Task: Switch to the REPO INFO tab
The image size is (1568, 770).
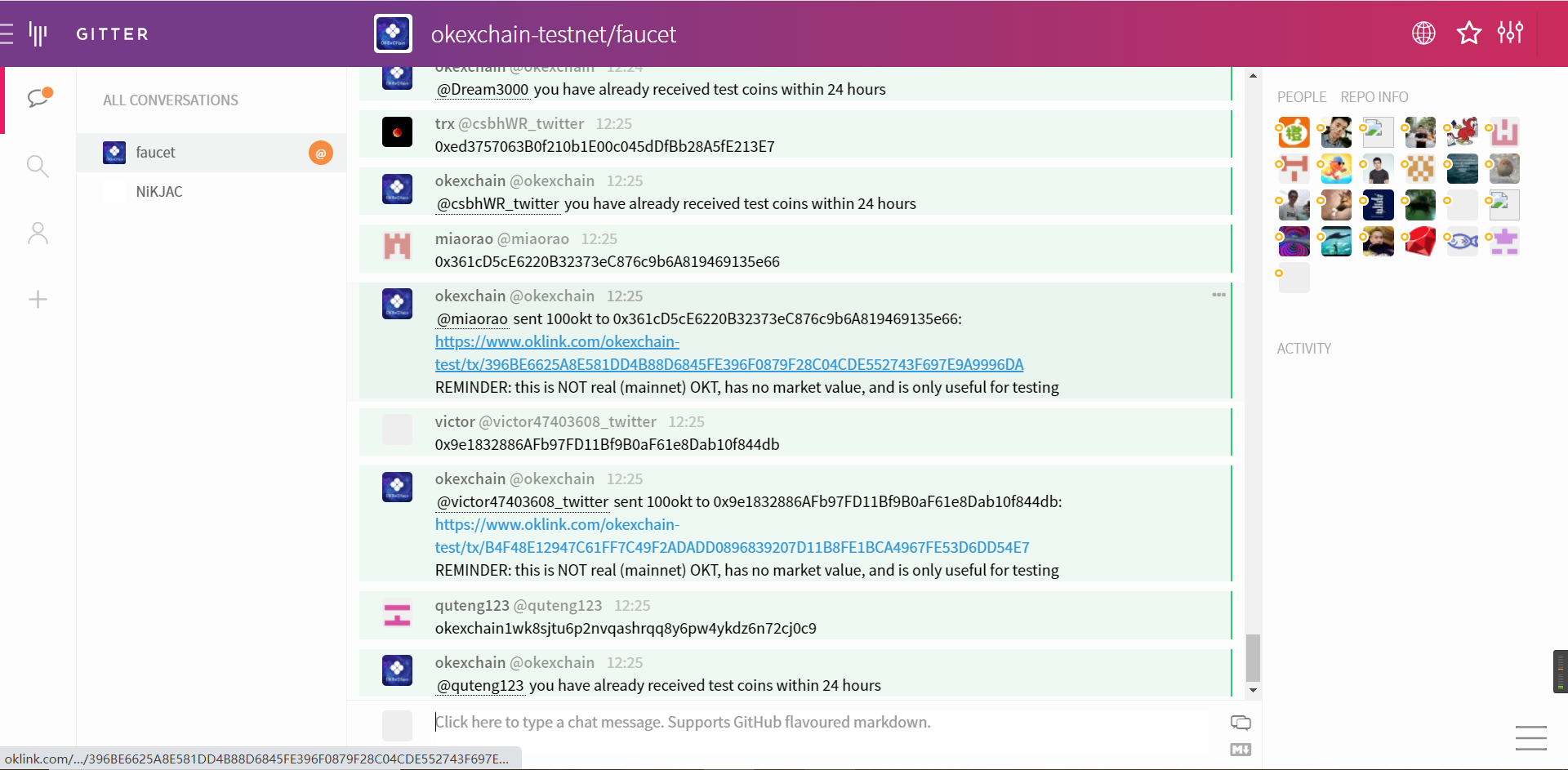Action: (x=1374, y=97)
